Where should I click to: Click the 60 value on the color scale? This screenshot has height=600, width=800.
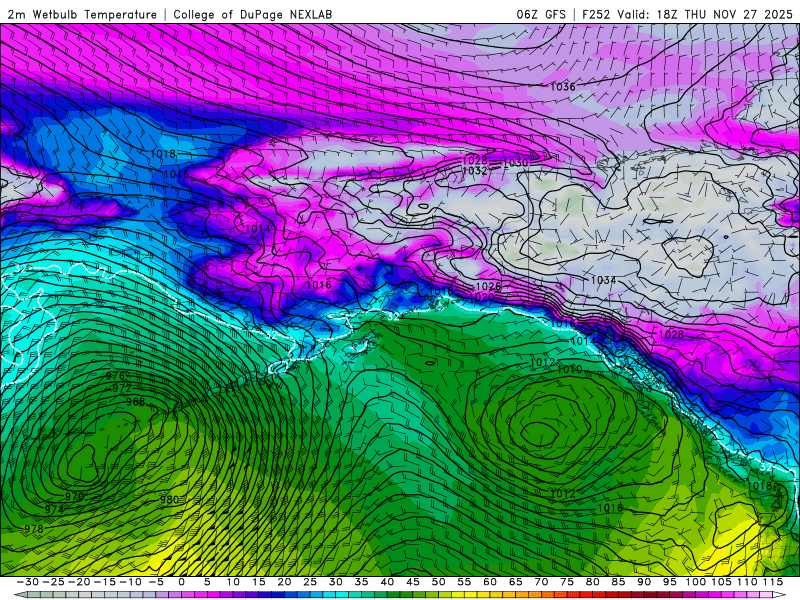point(490,582)
